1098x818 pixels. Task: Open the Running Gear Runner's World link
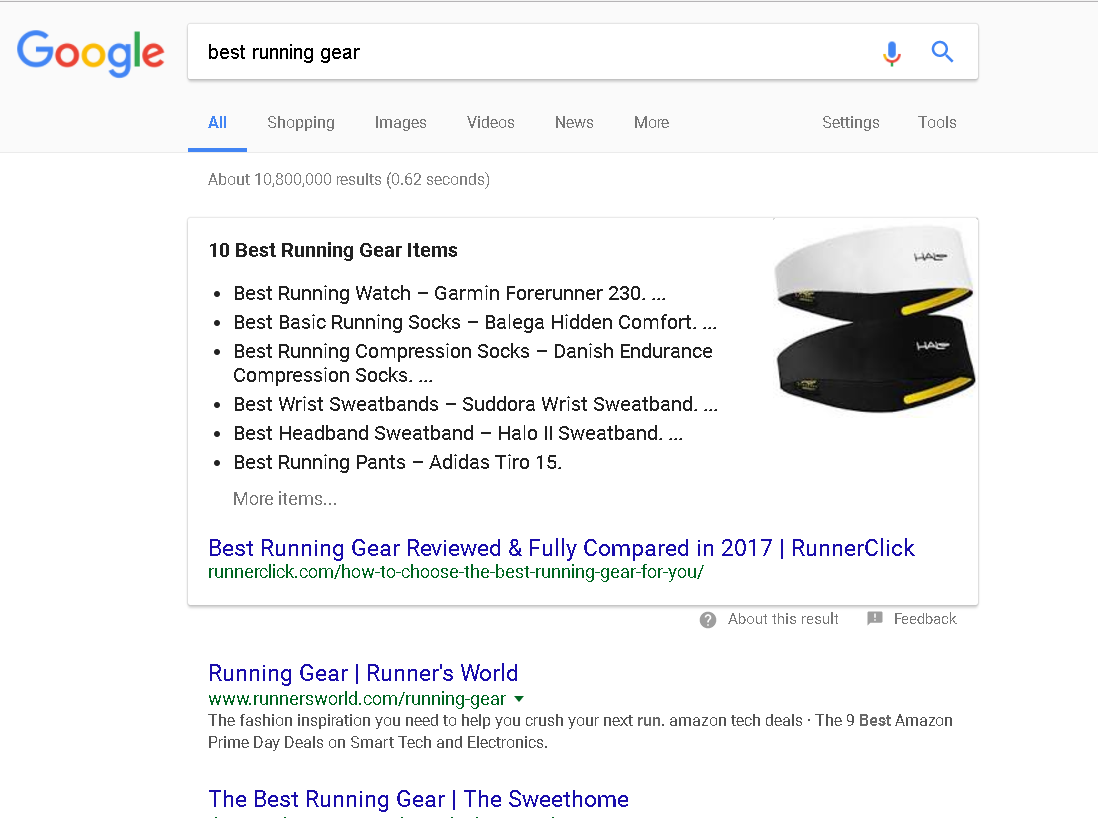pyautogui.click(x=363, y=673)
